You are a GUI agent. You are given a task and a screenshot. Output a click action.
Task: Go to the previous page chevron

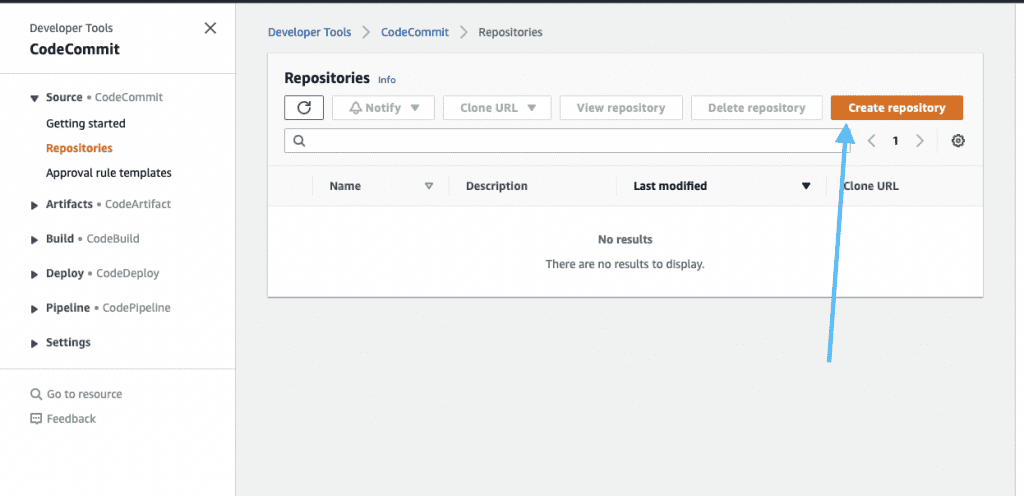[x=871, y=141]
